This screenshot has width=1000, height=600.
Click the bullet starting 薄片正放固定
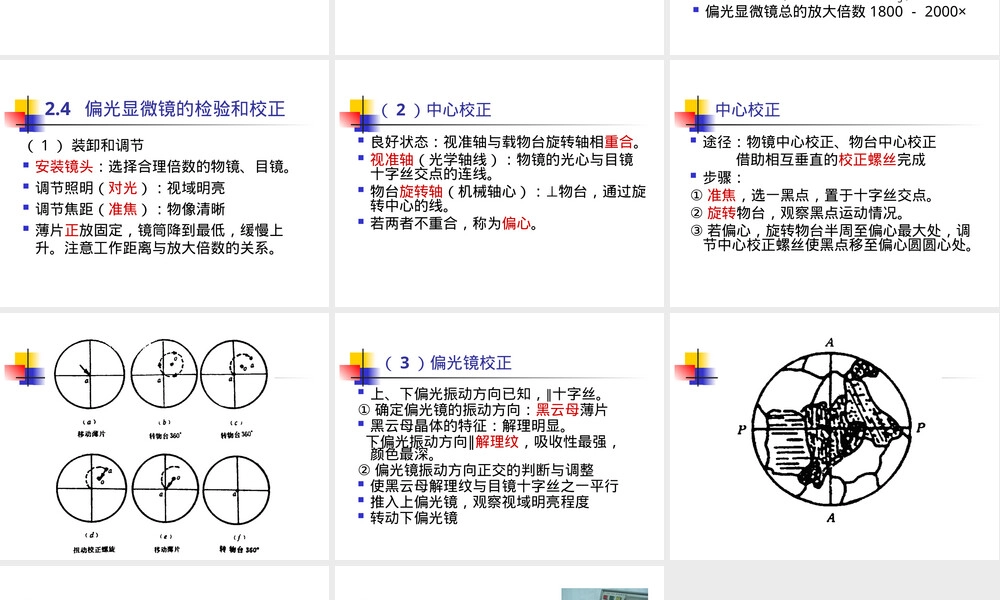pos(159,239)
